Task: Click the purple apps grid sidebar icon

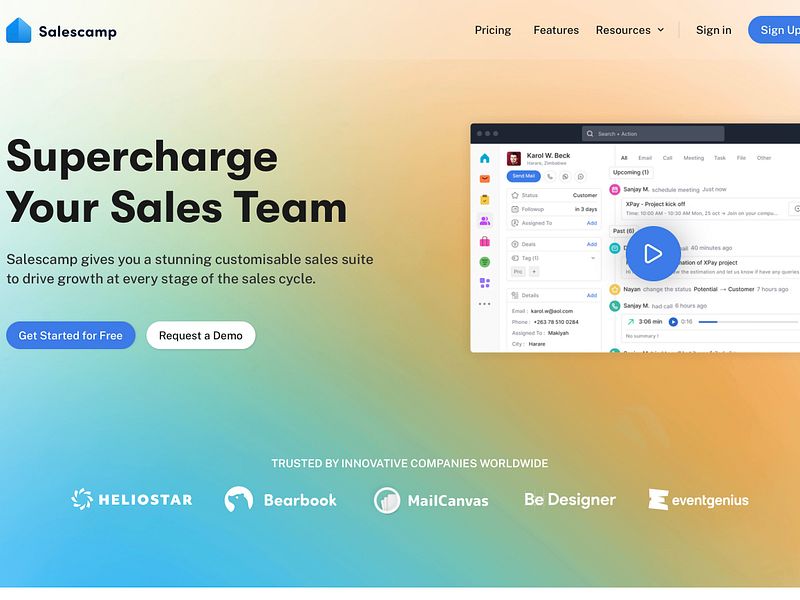Action: click(483, 281)
